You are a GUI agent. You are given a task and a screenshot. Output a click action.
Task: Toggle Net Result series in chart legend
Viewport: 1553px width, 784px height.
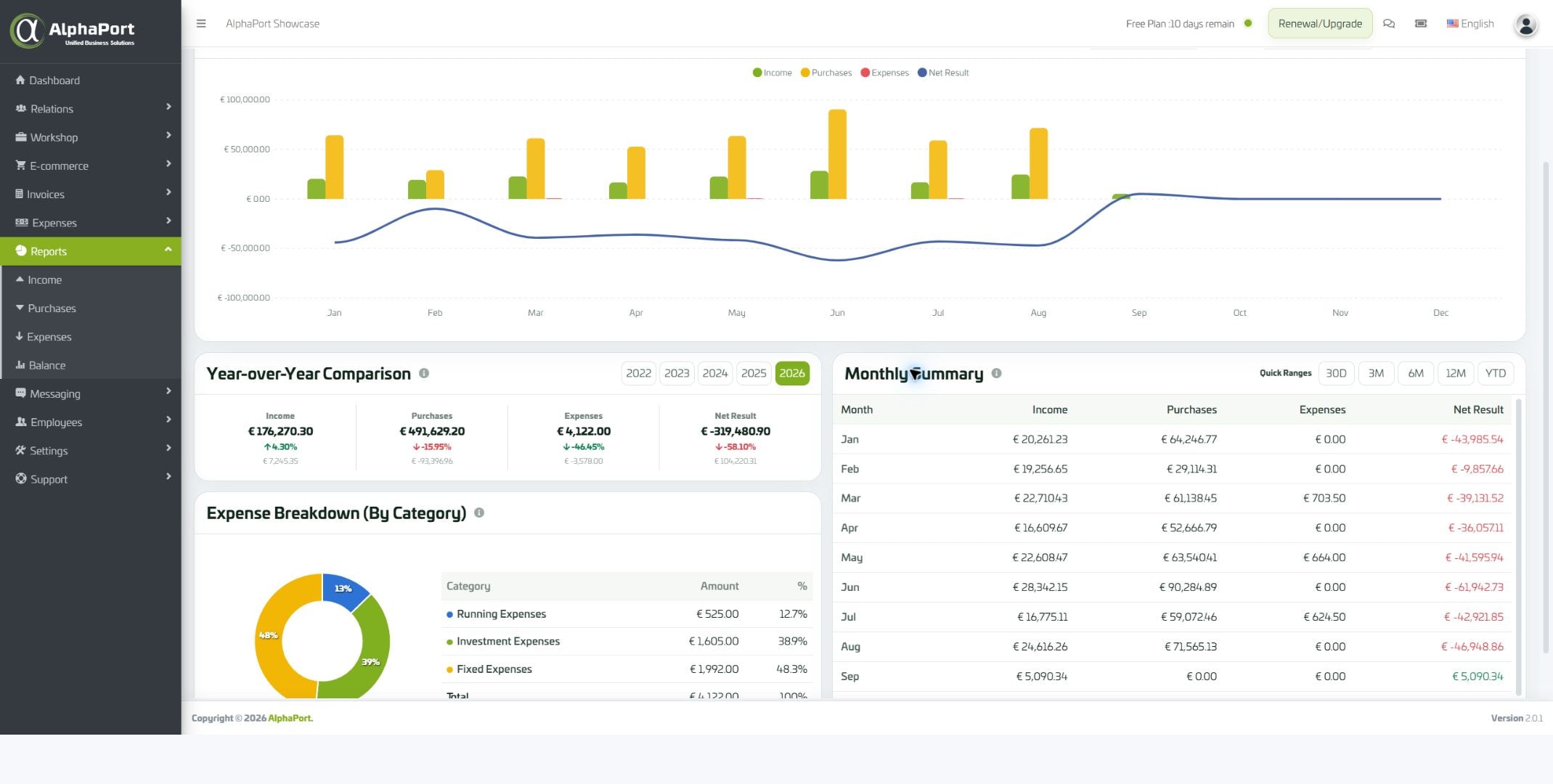tap(943, 73)
